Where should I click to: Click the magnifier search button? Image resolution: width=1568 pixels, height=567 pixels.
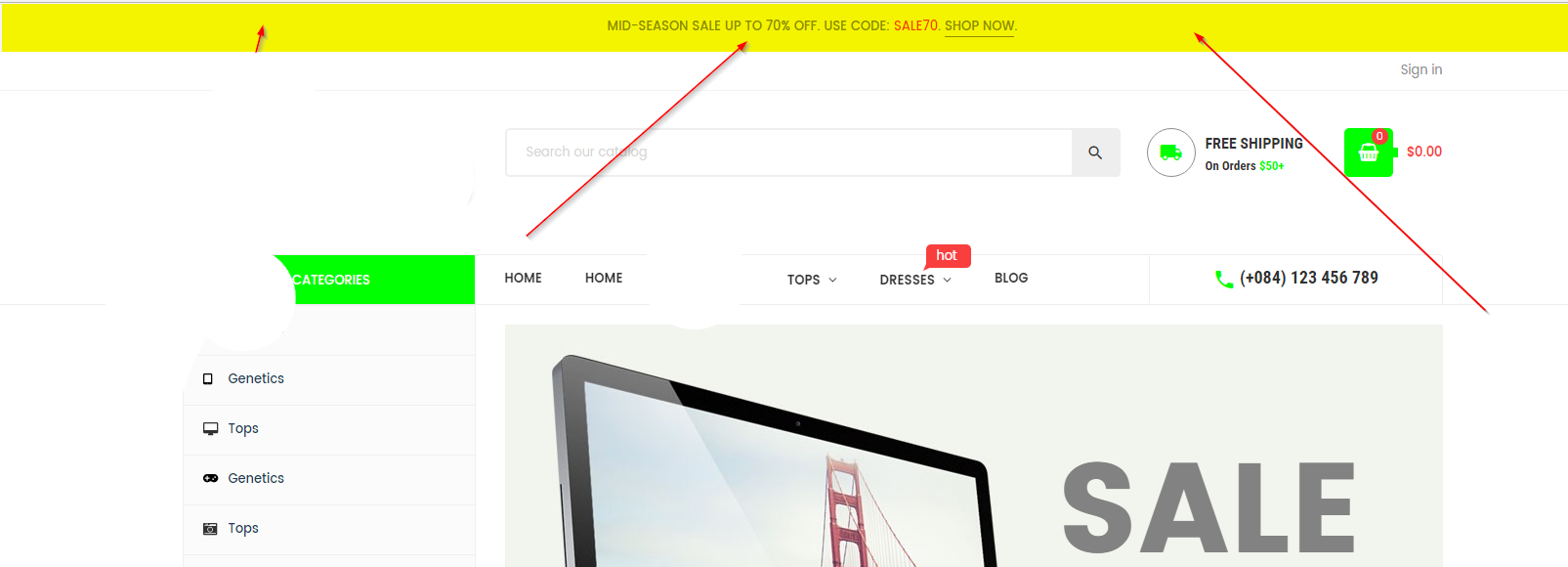(1095, 153)
